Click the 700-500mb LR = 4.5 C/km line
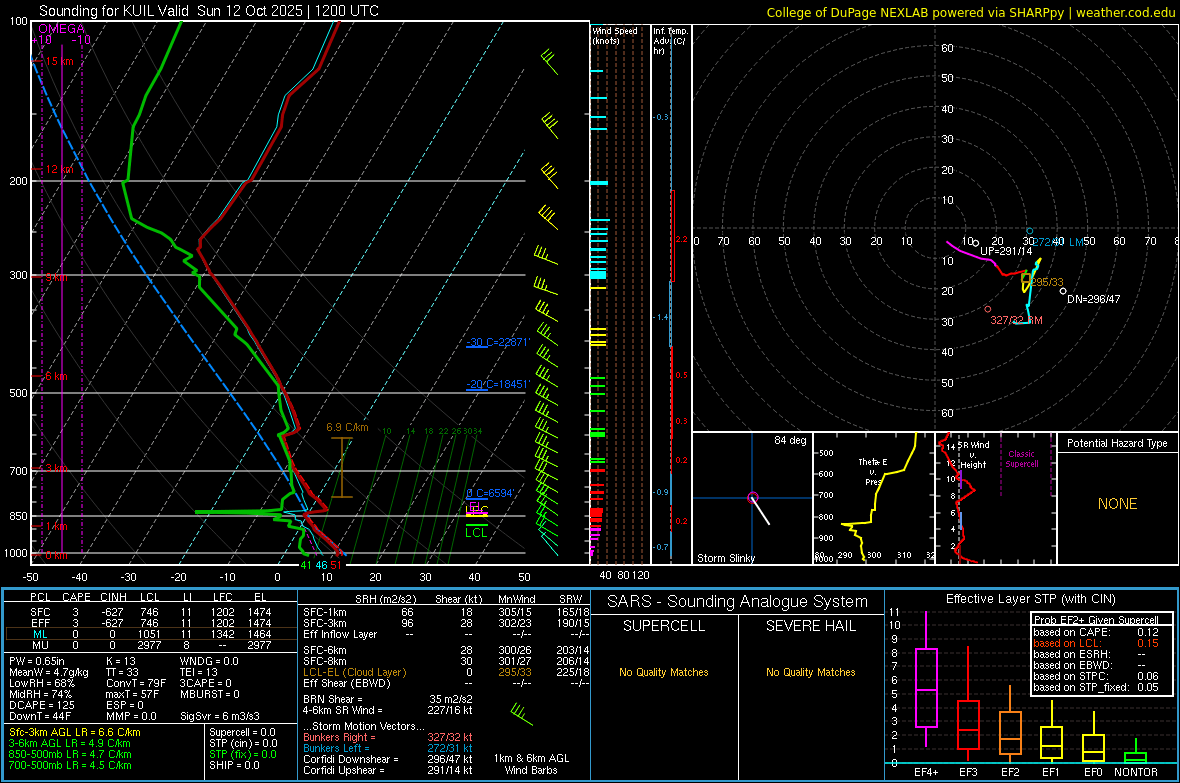The image size is (1180, 783). [x=70, y=765]
